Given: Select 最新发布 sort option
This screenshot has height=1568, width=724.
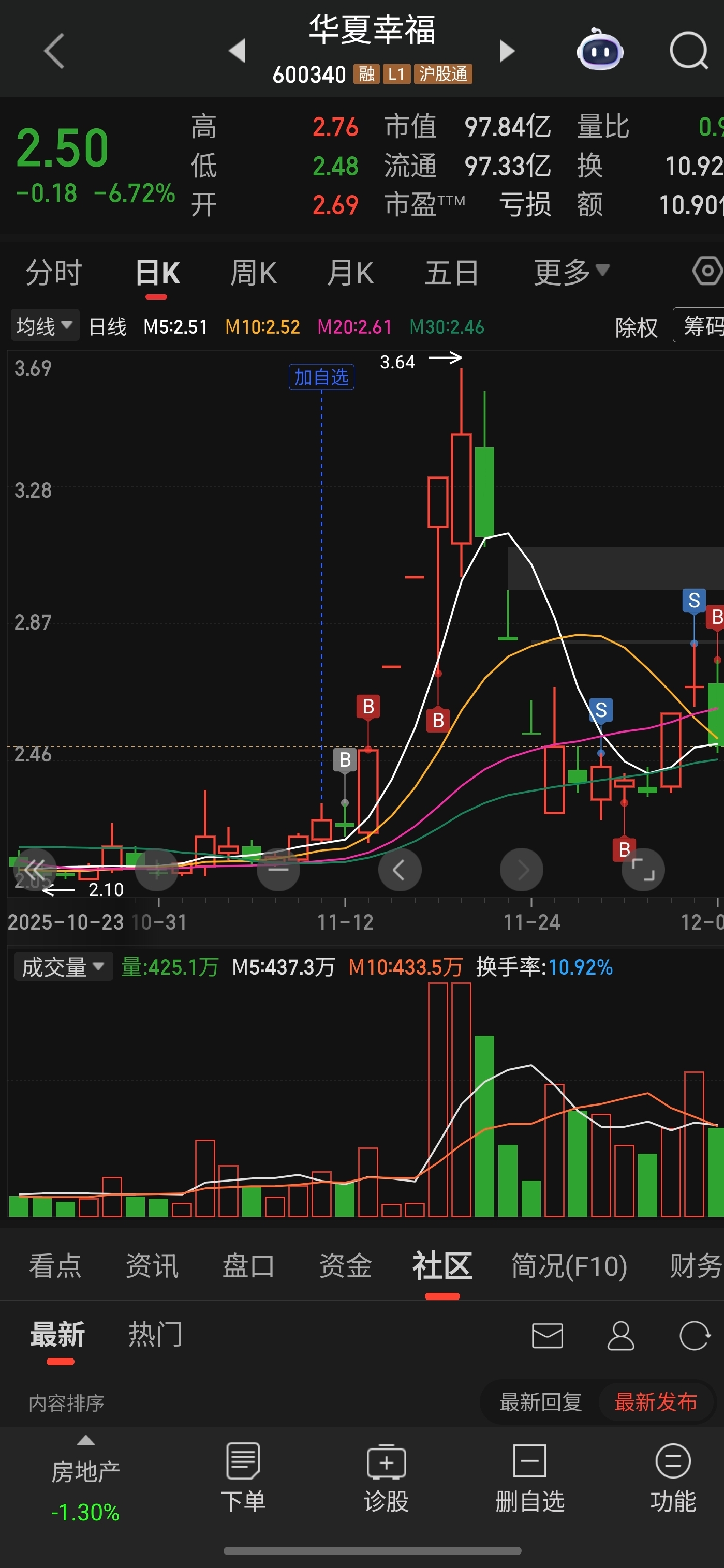Looking at the screenshot, I should pyautogui.click(x=656, y=1402).
